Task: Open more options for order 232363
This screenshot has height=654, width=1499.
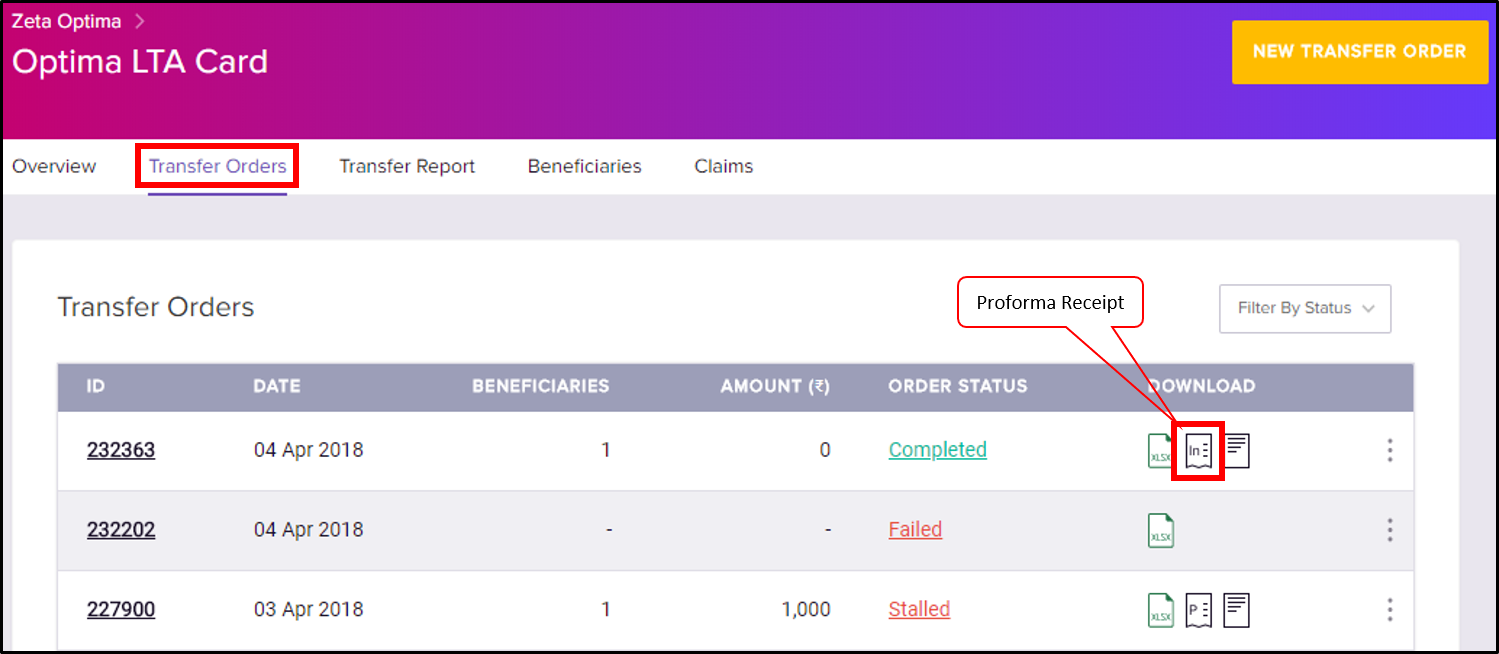Action: [1390, 450]
